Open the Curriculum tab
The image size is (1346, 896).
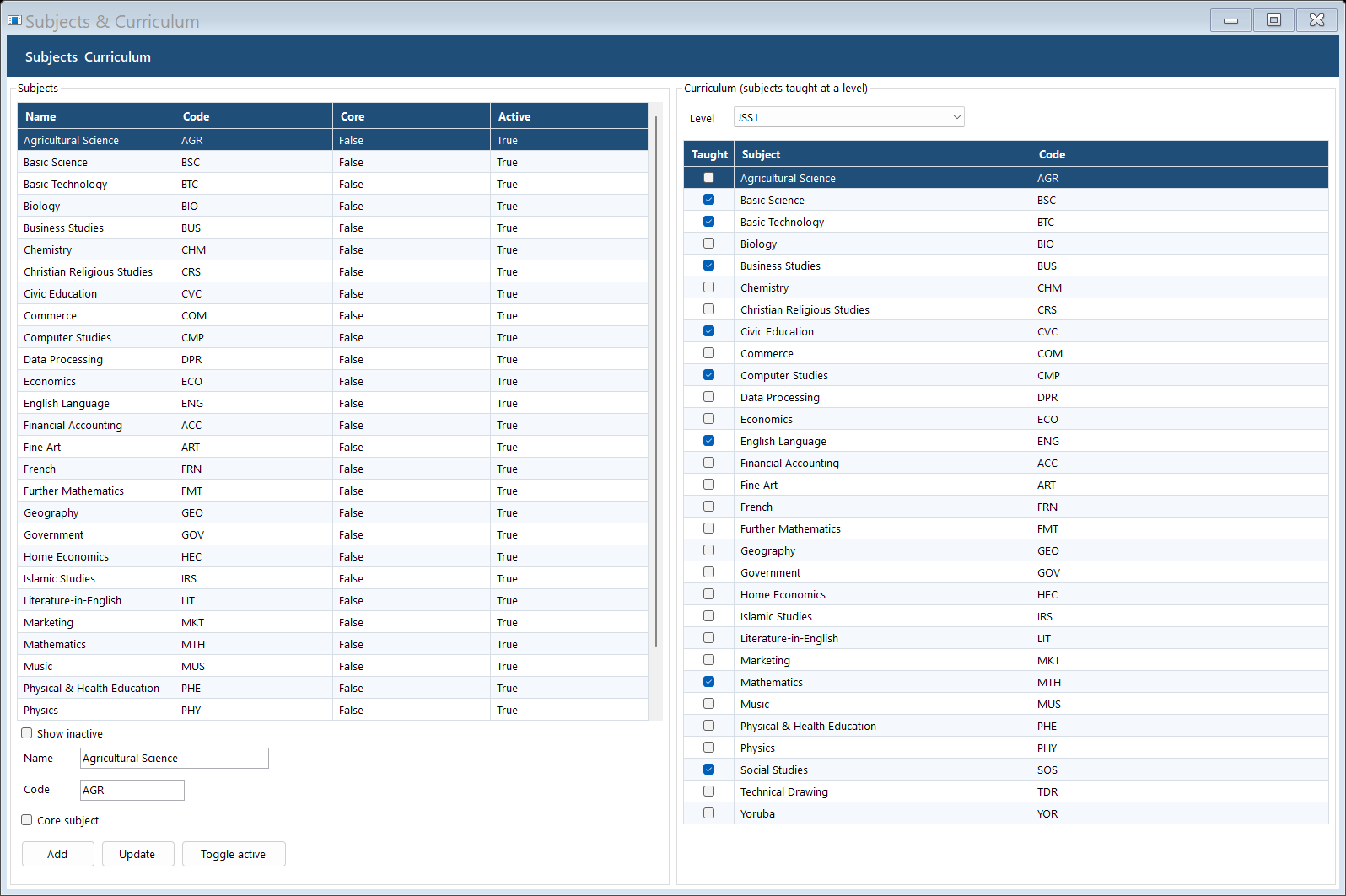(117, 56)
